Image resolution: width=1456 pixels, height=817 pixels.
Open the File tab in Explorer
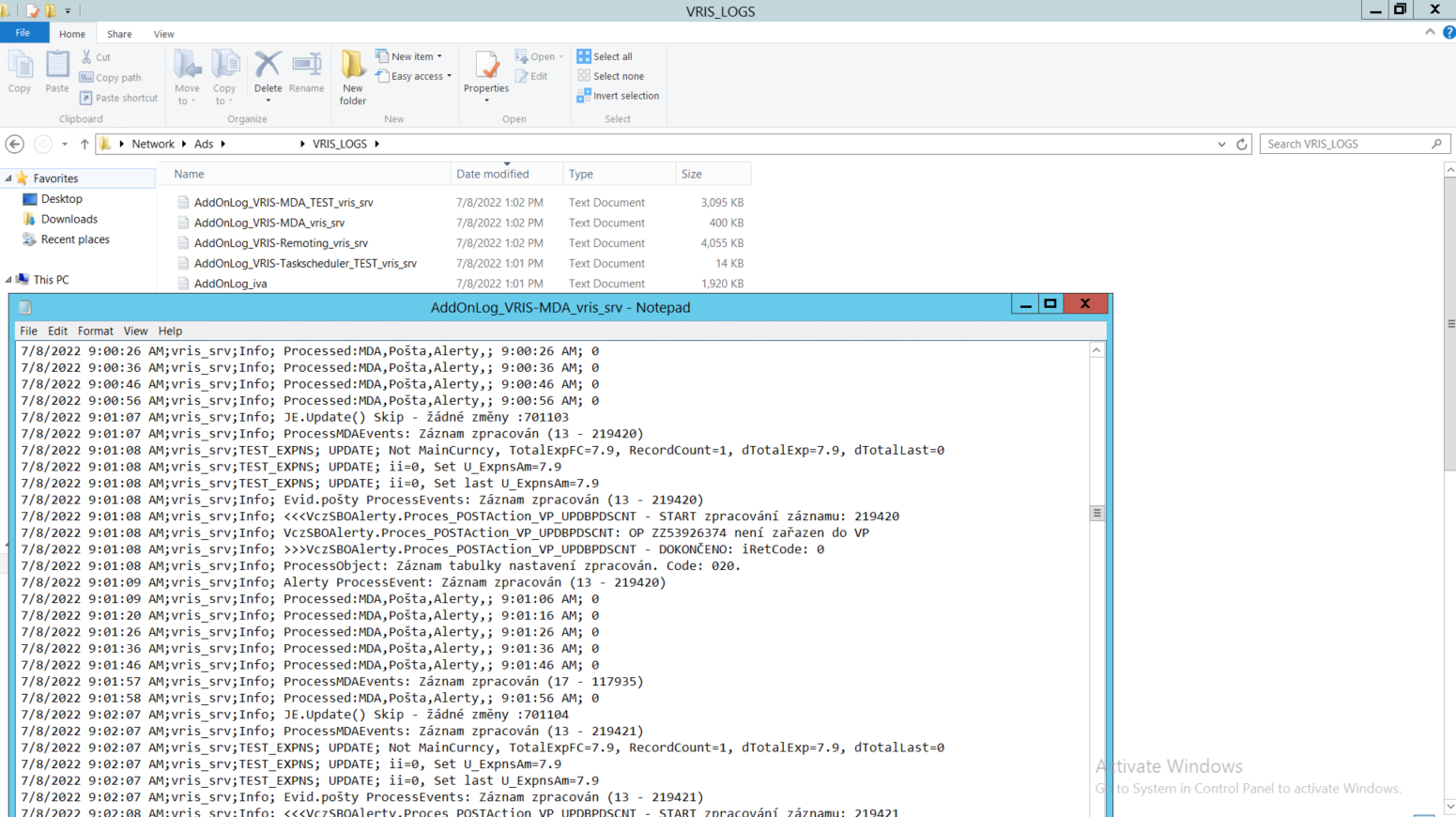(x=23, y=33)
